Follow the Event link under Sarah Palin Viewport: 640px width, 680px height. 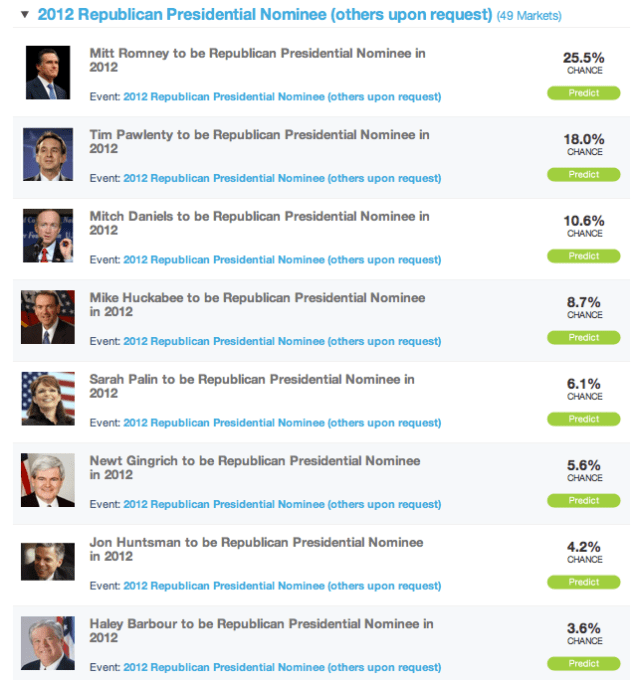[x=282, y=423]
